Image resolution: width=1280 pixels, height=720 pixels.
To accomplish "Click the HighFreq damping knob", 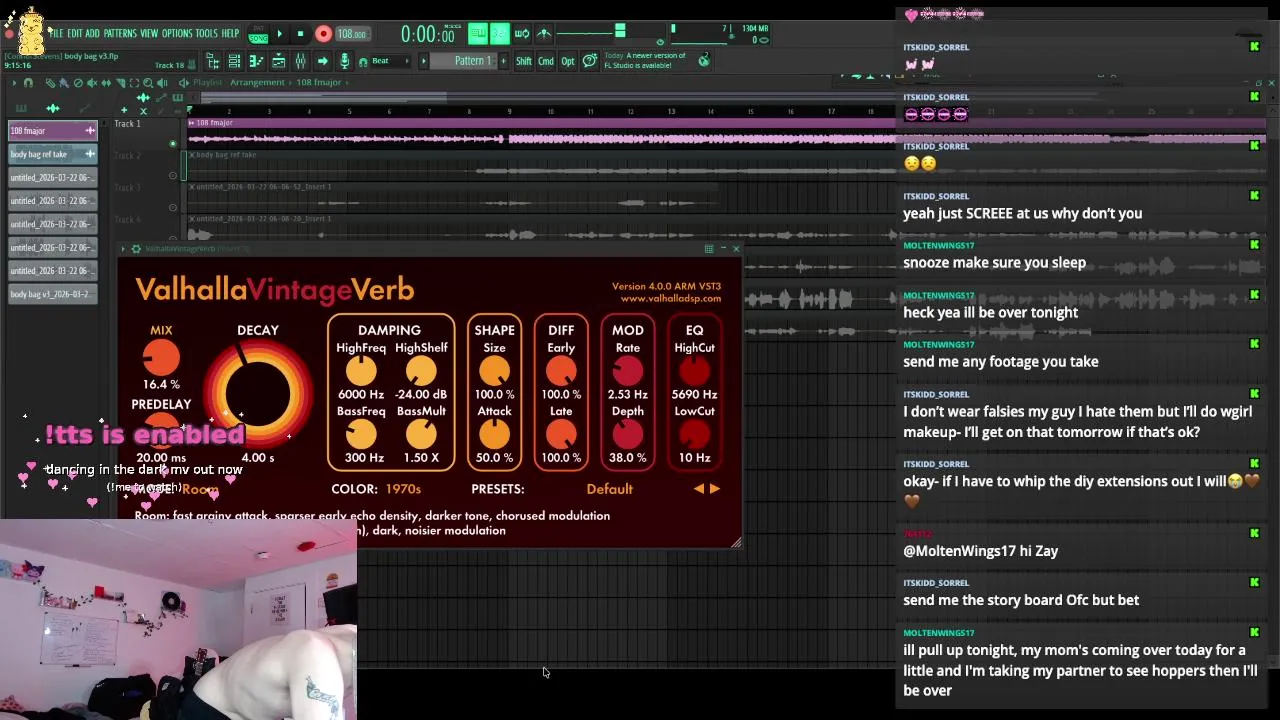I will [x=361, y=371].
